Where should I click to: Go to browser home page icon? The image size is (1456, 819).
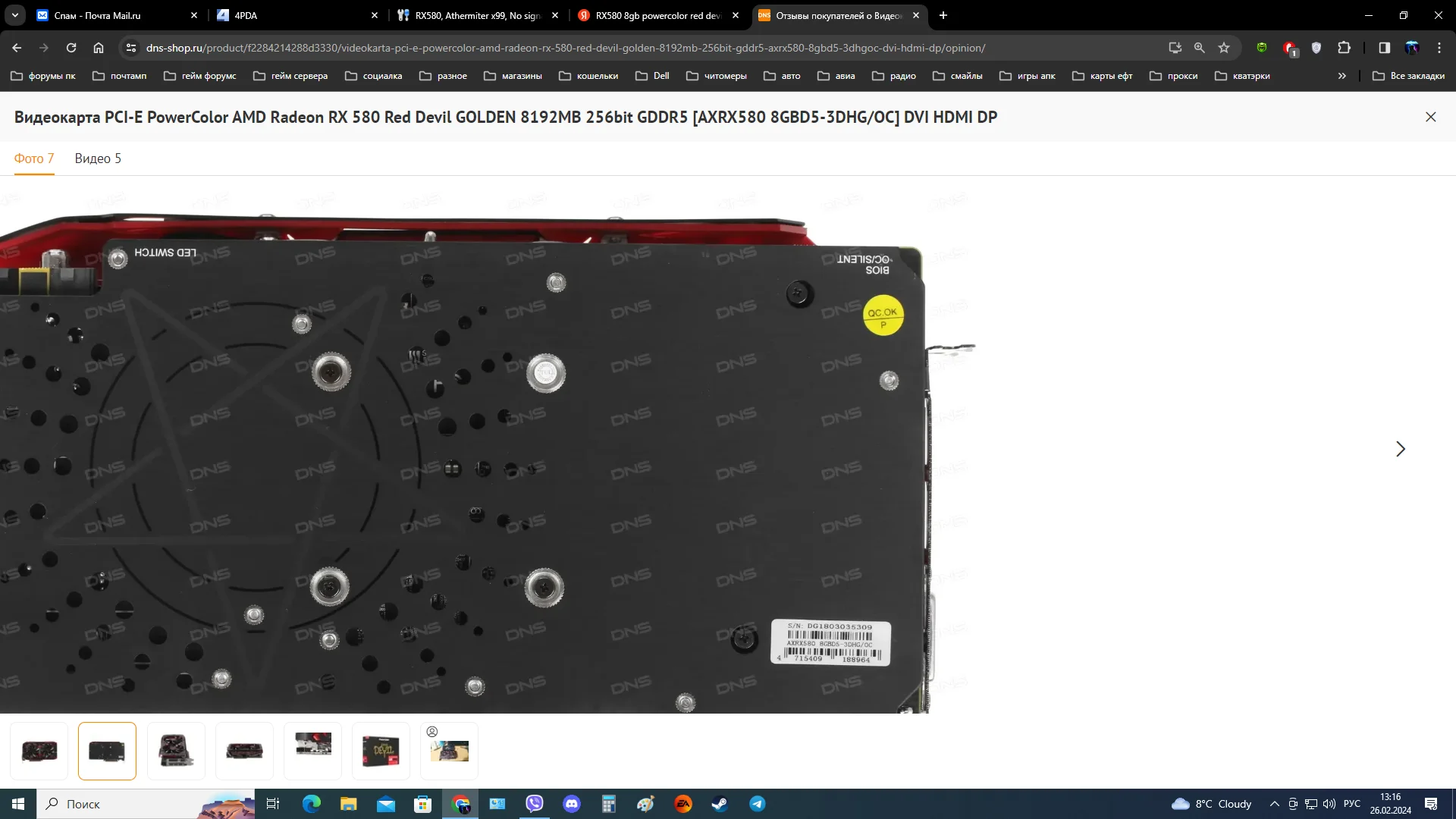tap(99, 48)
